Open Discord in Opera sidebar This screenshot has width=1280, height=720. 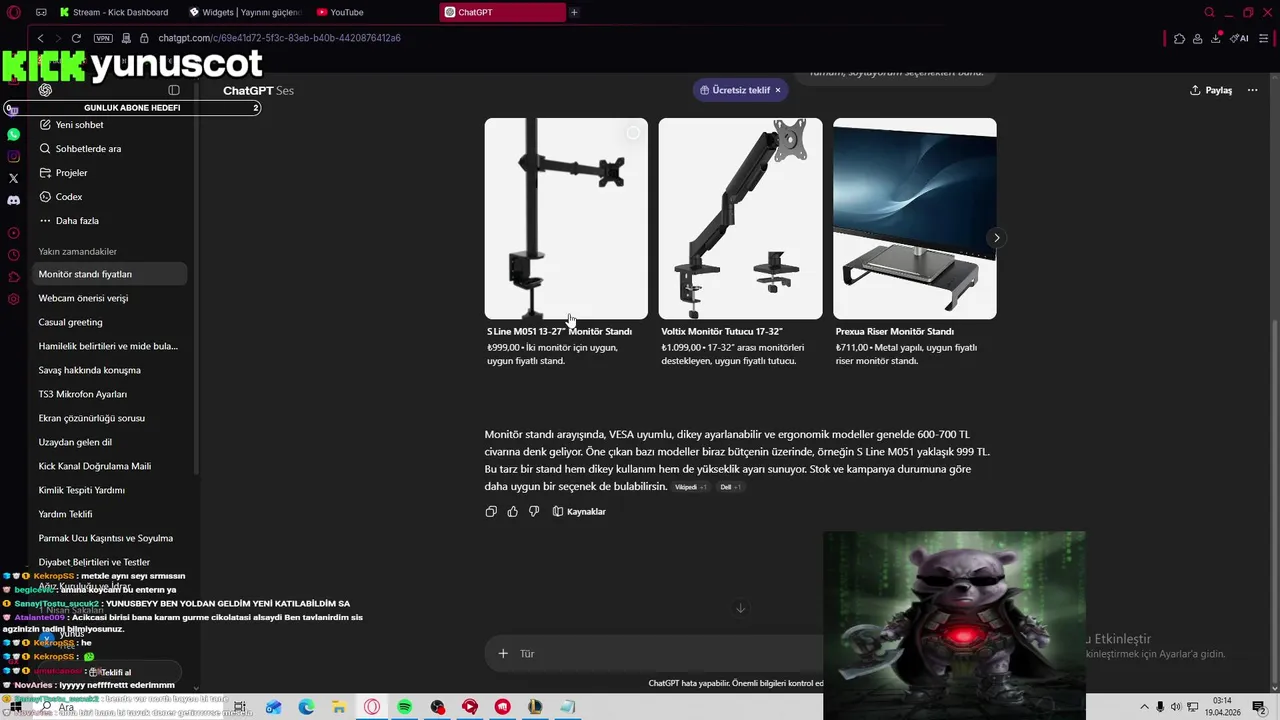tap(13, 200)
